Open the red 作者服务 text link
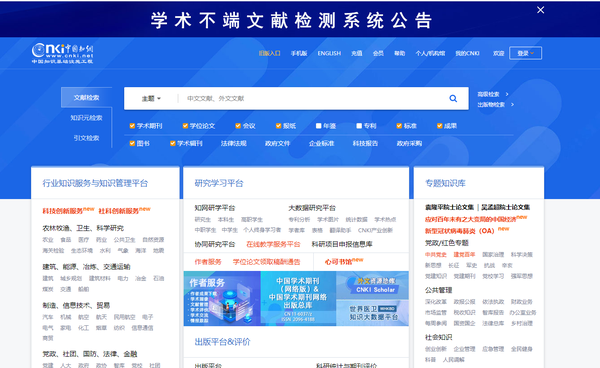This screenshot has height=368, width=600. [208, 262]
